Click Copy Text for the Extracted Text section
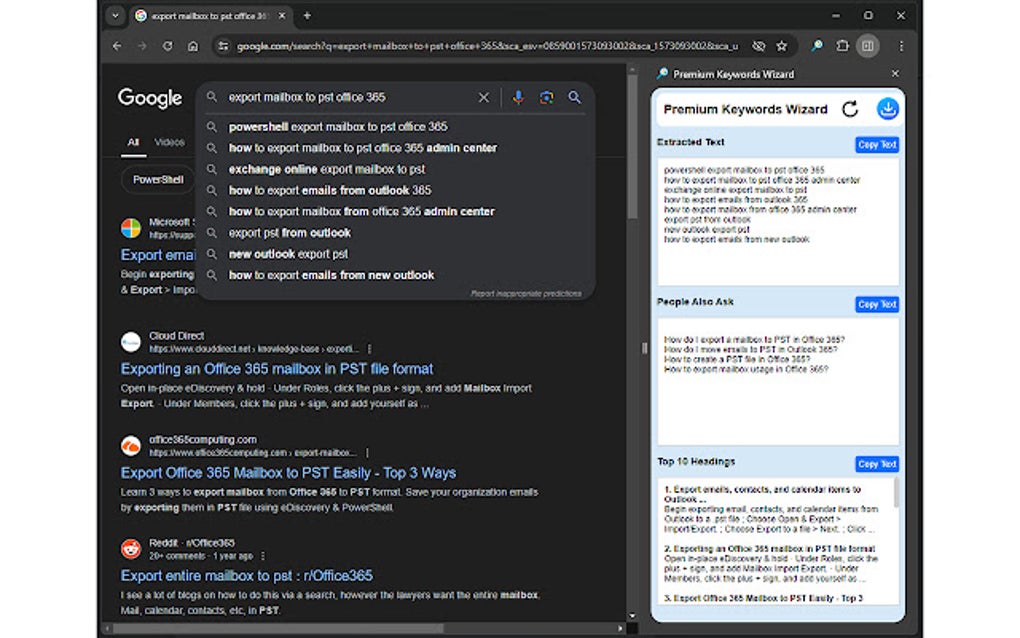Viewport: 1020px width, 638px height. point(875,145)
